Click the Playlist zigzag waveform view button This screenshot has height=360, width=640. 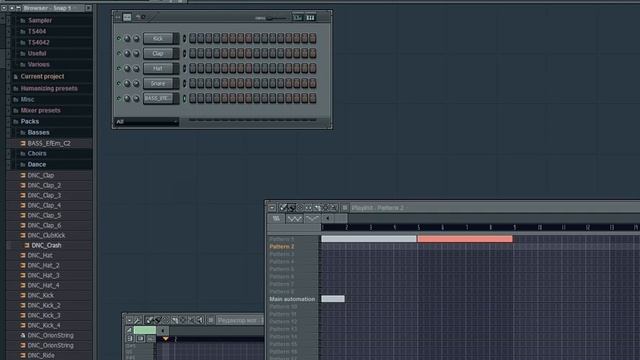pos(294,219)
